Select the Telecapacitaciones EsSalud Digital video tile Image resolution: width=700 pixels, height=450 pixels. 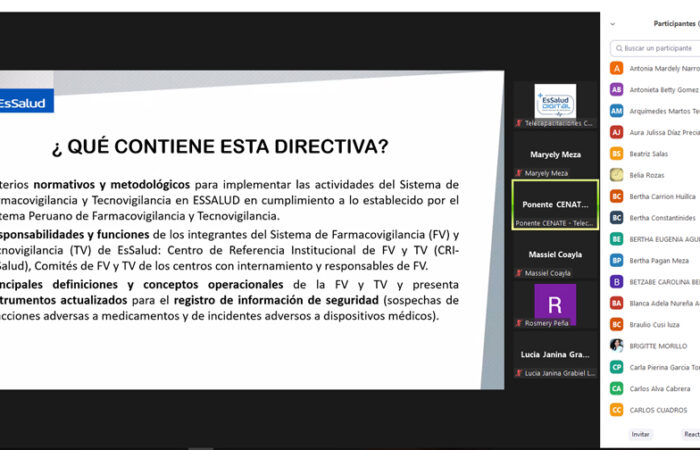(555, 103)
